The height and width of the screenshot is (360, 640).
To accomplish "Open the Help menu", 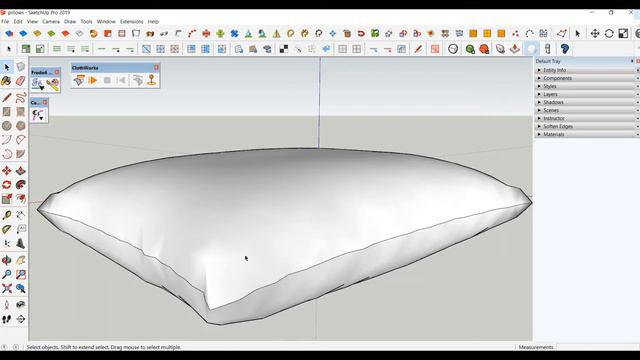I will point(153,22).
